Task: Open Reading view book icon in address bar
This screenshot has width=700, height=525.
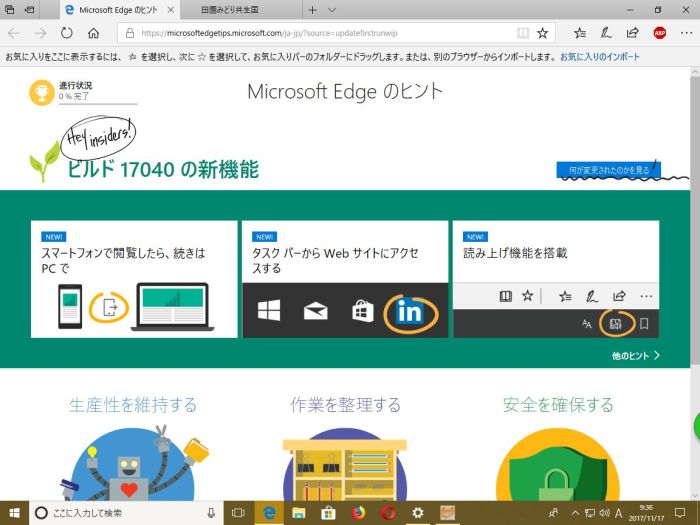Action: pos(523,33)
